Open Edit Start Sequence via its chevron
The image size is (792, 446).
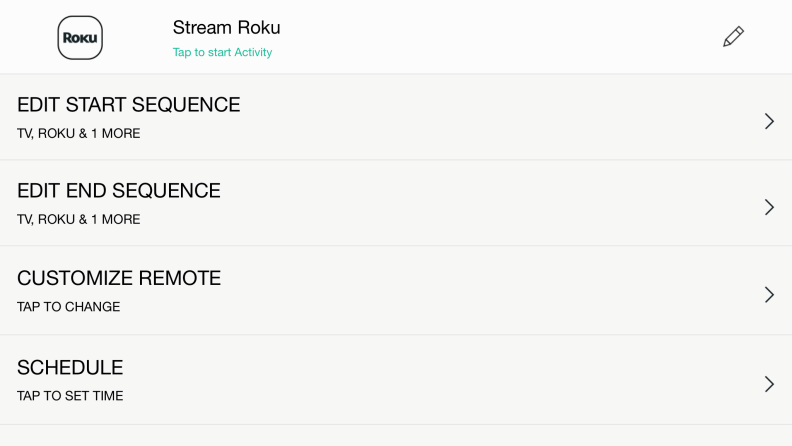[769, 121]
